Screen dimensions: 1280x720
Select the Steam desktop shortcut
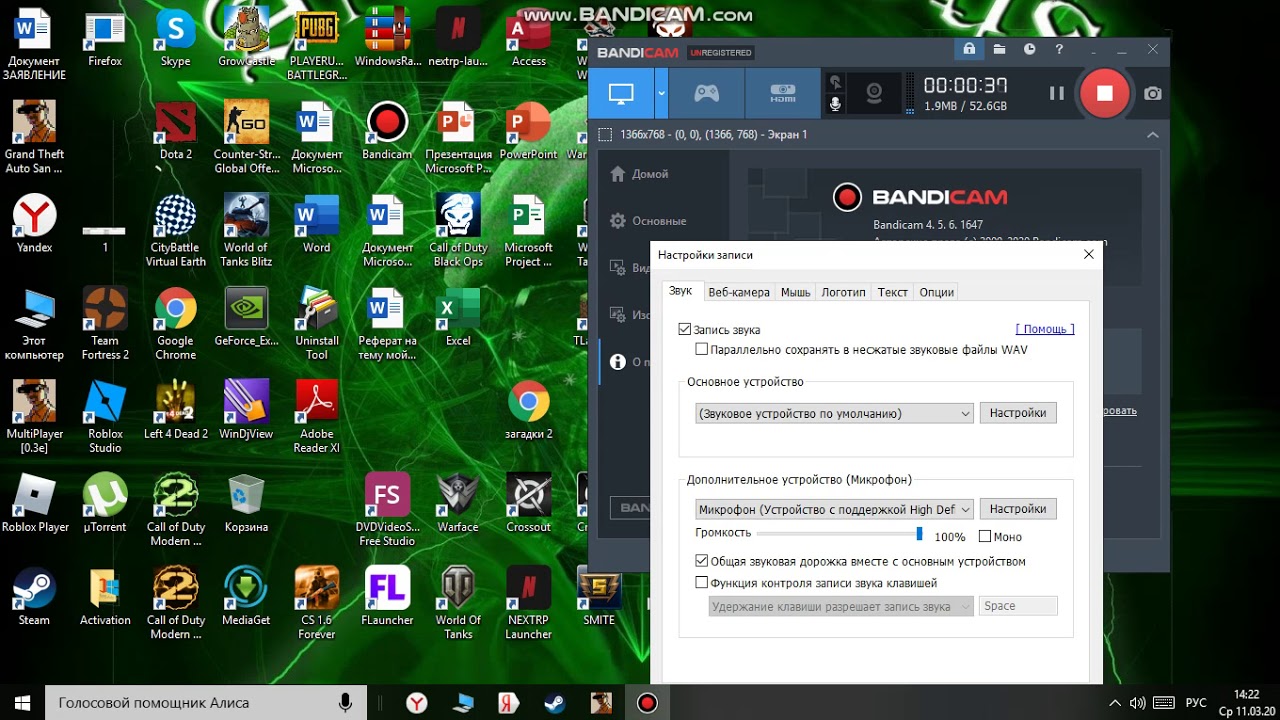(34, 597)
